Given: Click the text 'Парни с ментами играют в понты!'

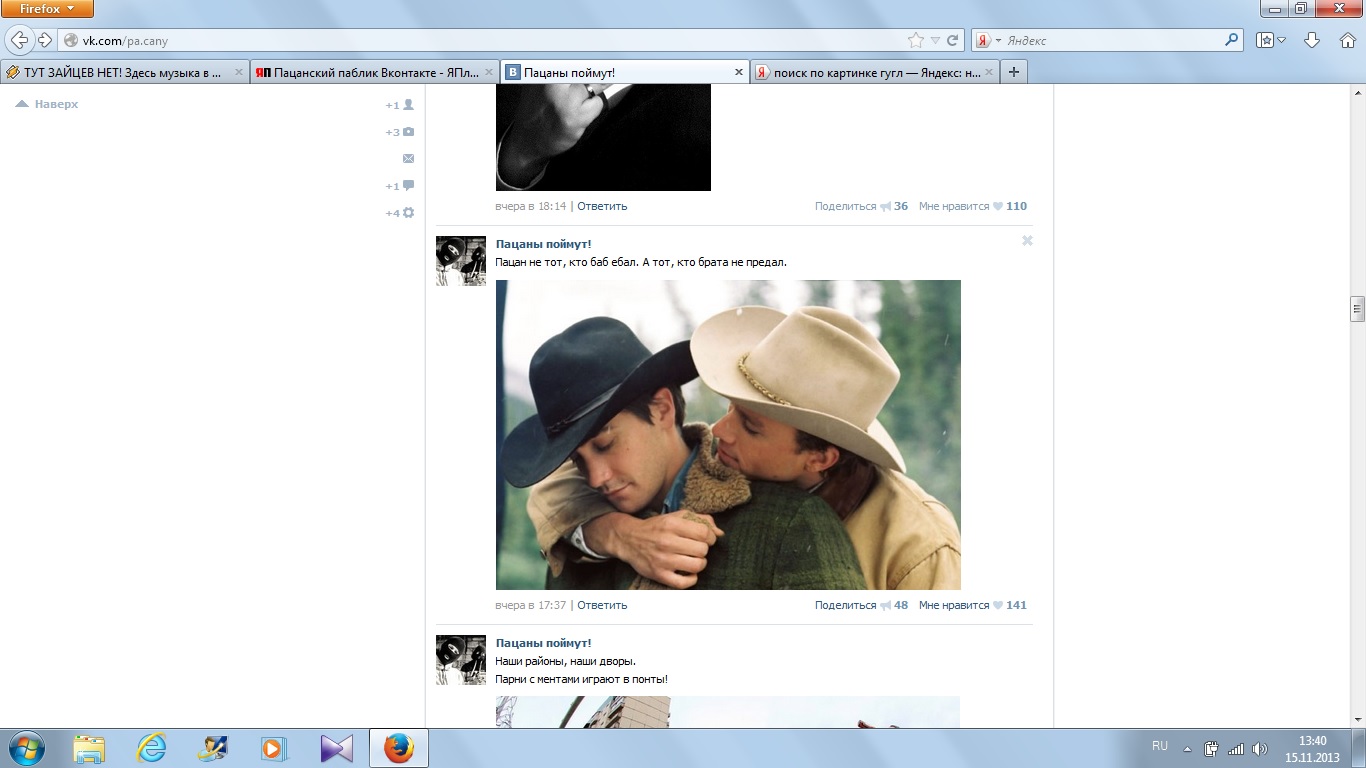Looking at the screenshot, I should pyautogui.click(x=581, y=679).
